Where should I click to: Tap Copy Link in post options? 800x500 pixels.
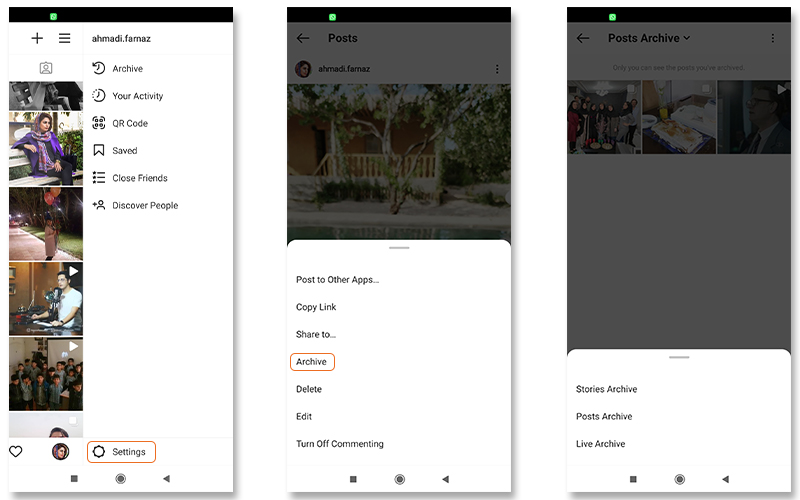(x=316, y=307)
